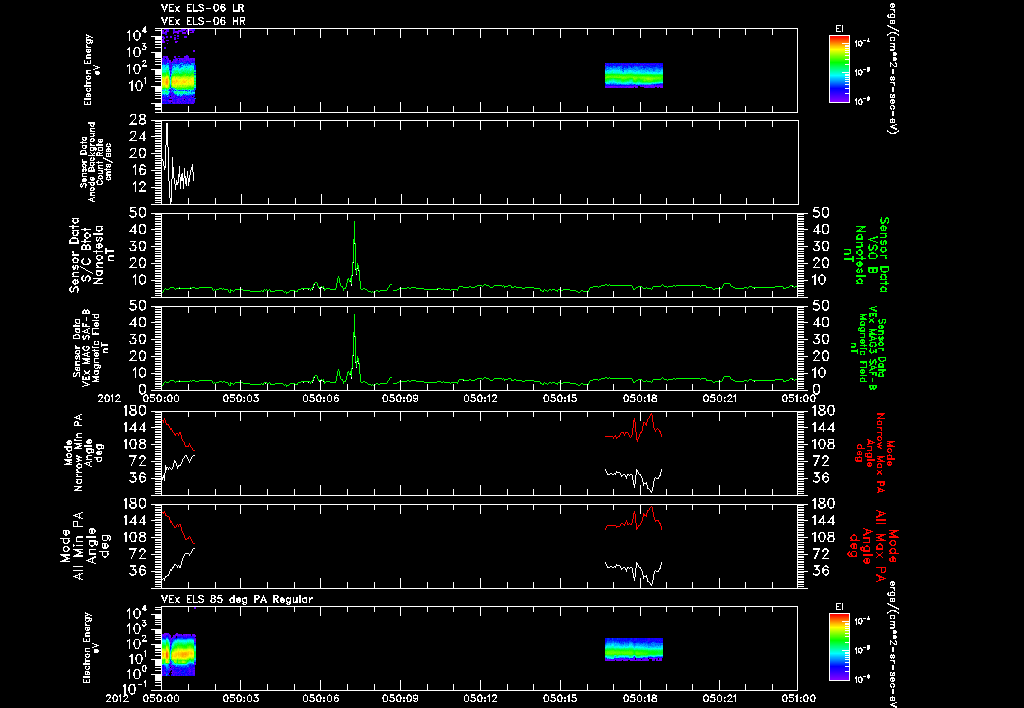Click the '050:15' label under the MAG SAF-B panel

click(x=559, y=397)
